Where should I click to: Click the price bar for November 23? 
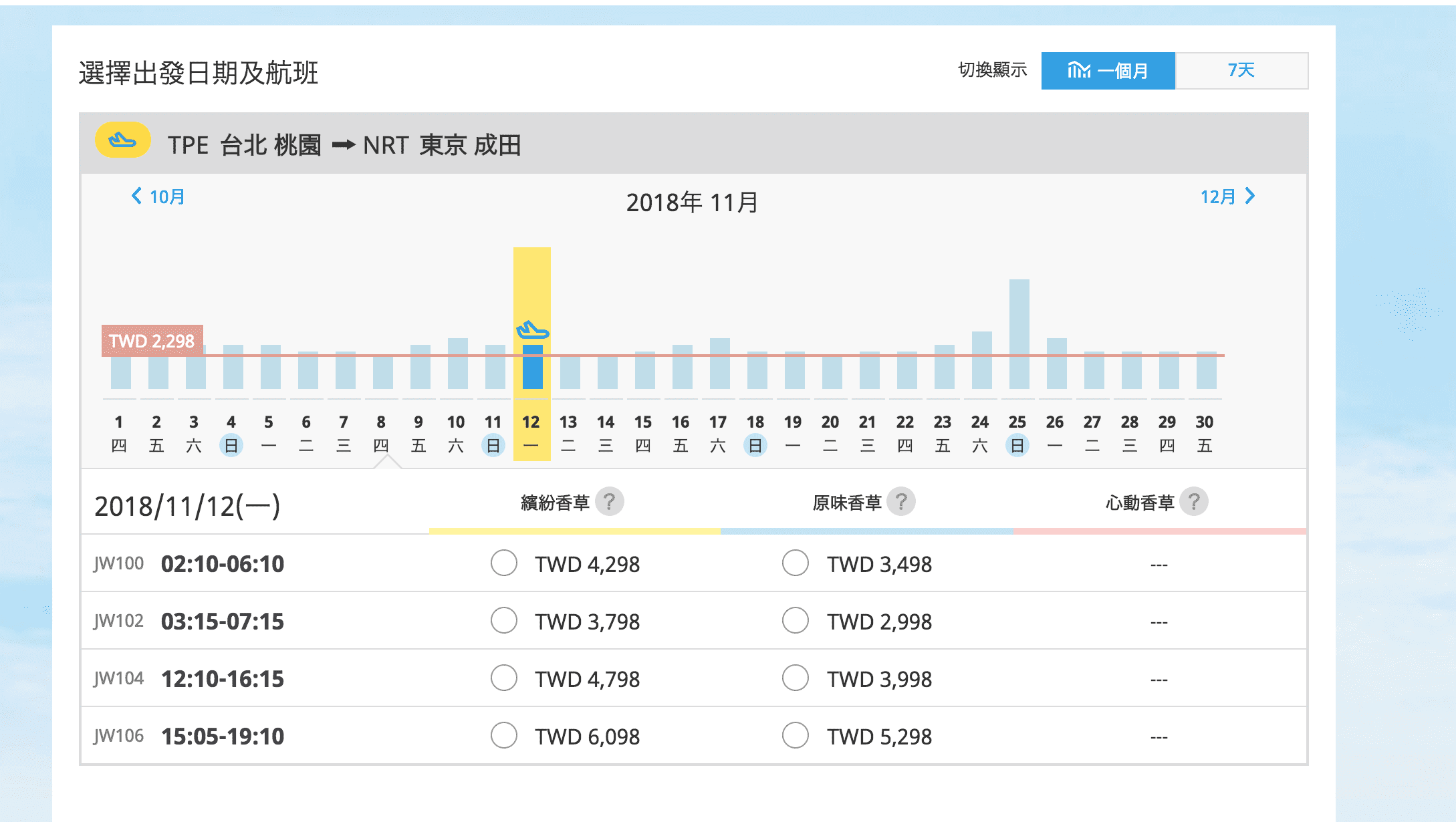945,367
